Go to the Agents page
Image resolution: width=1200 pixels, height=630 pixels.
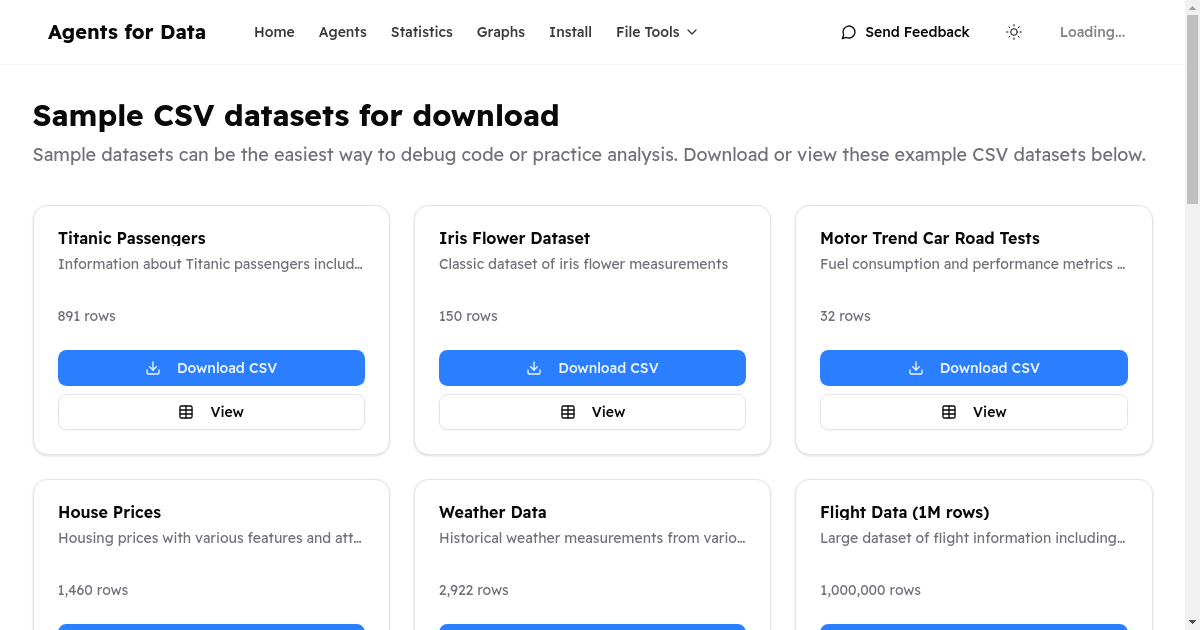coord(342,32)
